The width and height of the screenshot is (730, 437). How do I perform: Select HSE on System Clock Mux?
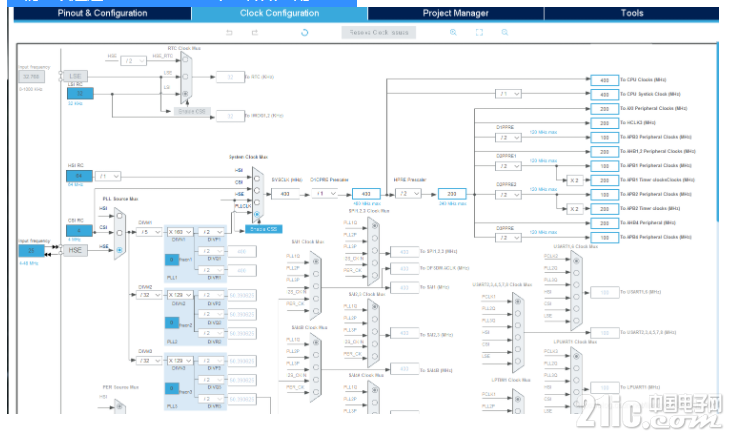coord(257,202)
